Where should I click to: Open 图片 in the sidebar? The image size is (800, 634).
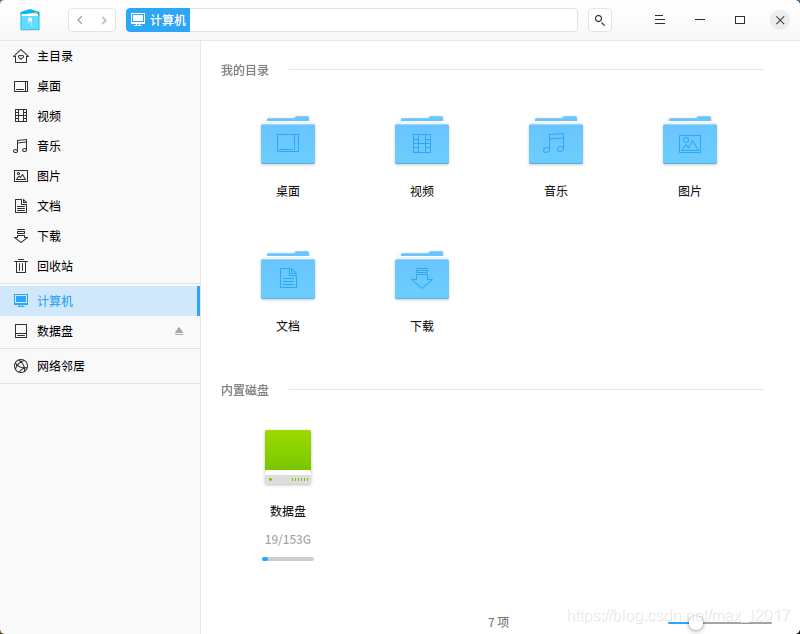[100, 176]
